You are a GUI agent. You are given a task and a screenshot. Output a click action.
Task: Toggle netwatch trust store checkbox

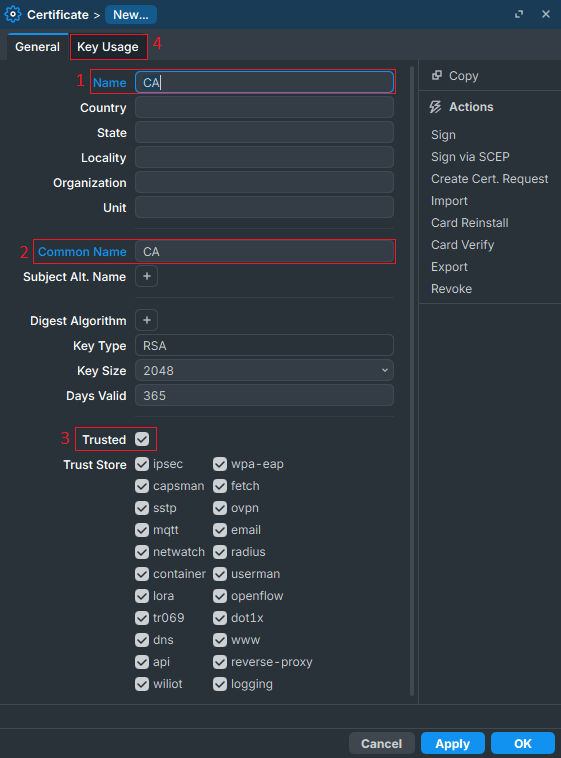tap(142, 552)
